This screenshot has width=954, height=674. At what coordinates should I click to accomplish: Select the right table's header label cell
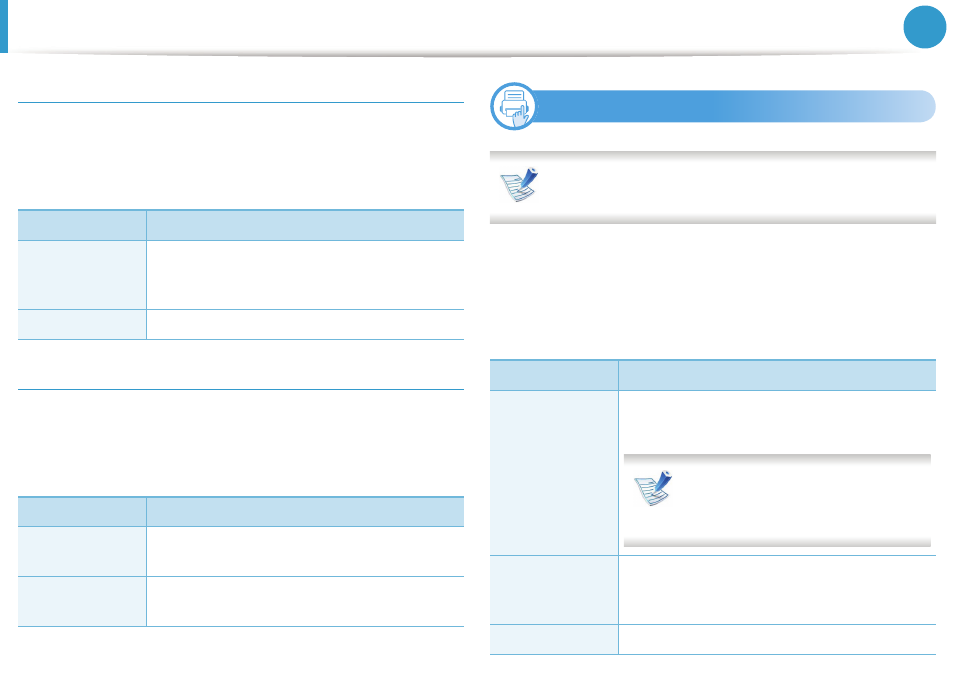554,375
